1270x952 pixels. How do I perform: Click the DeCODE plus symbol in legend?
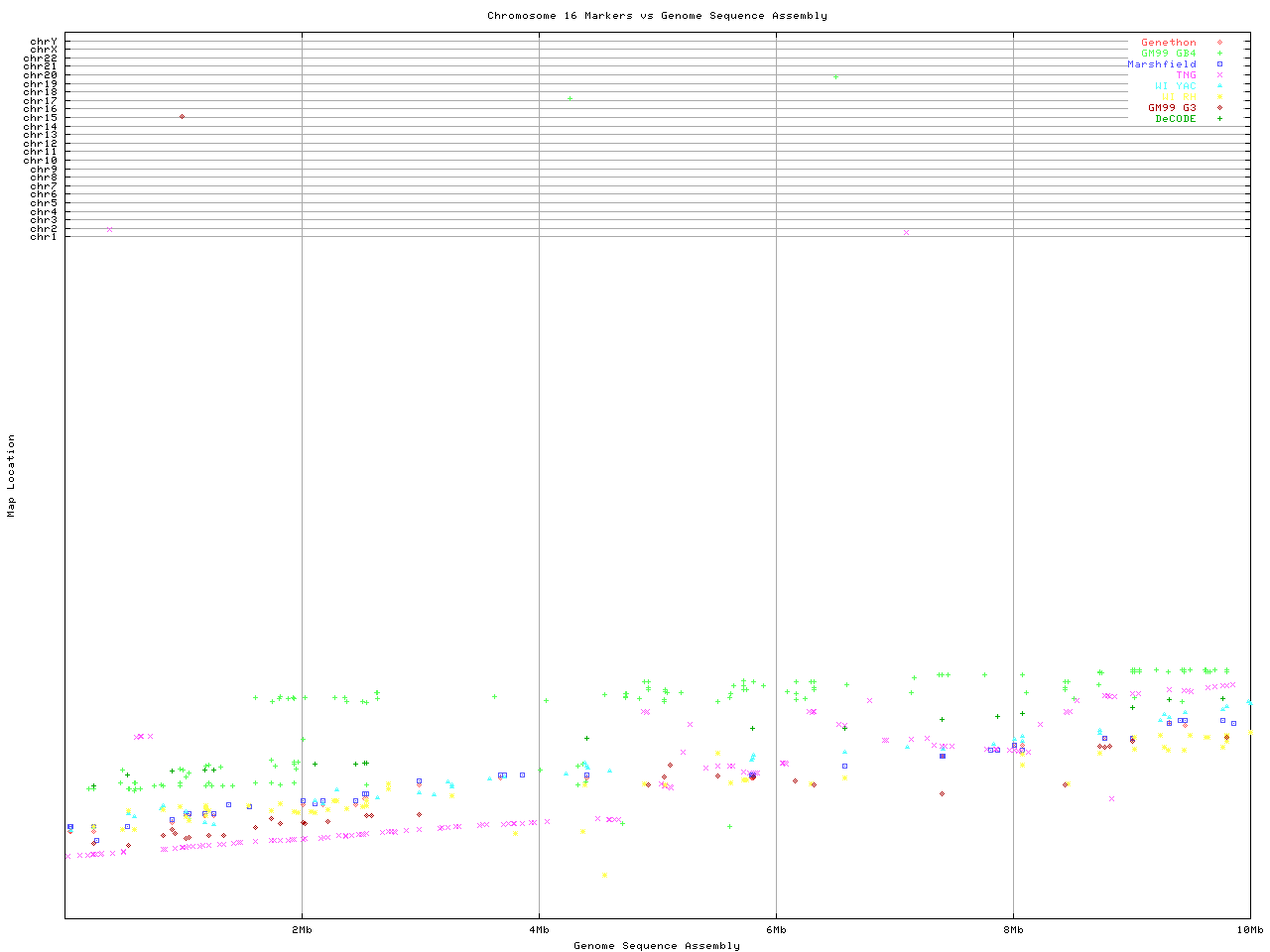(1219, 119)
